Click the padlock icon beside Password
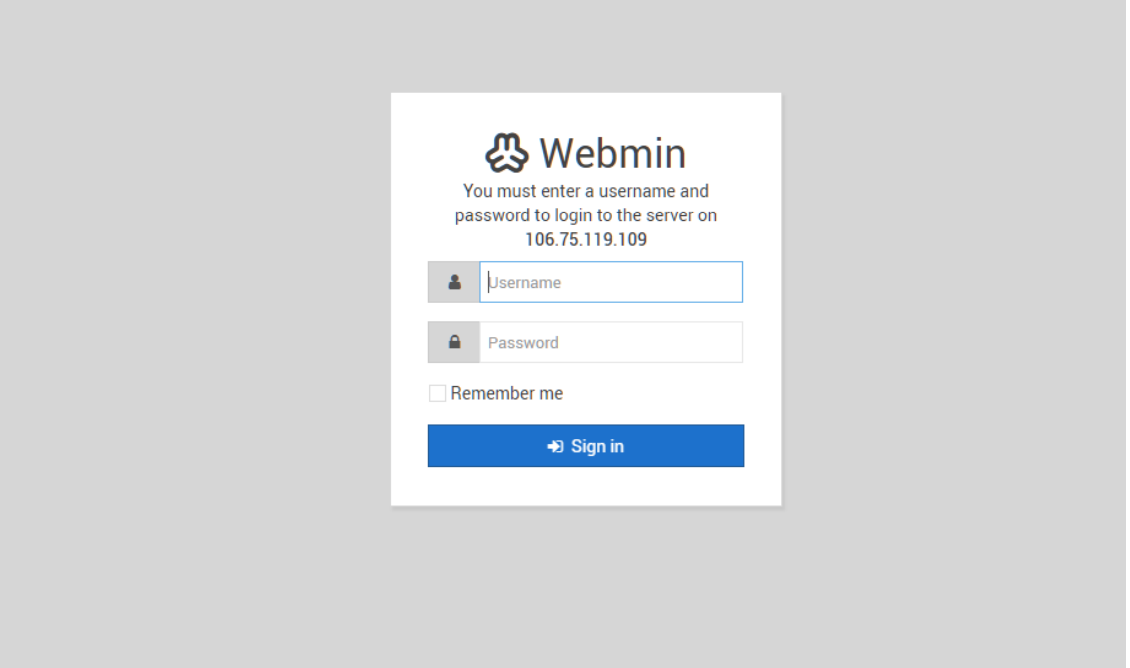Image resolution: width=1130 pixels, height=668 pixels. [454, 342]
